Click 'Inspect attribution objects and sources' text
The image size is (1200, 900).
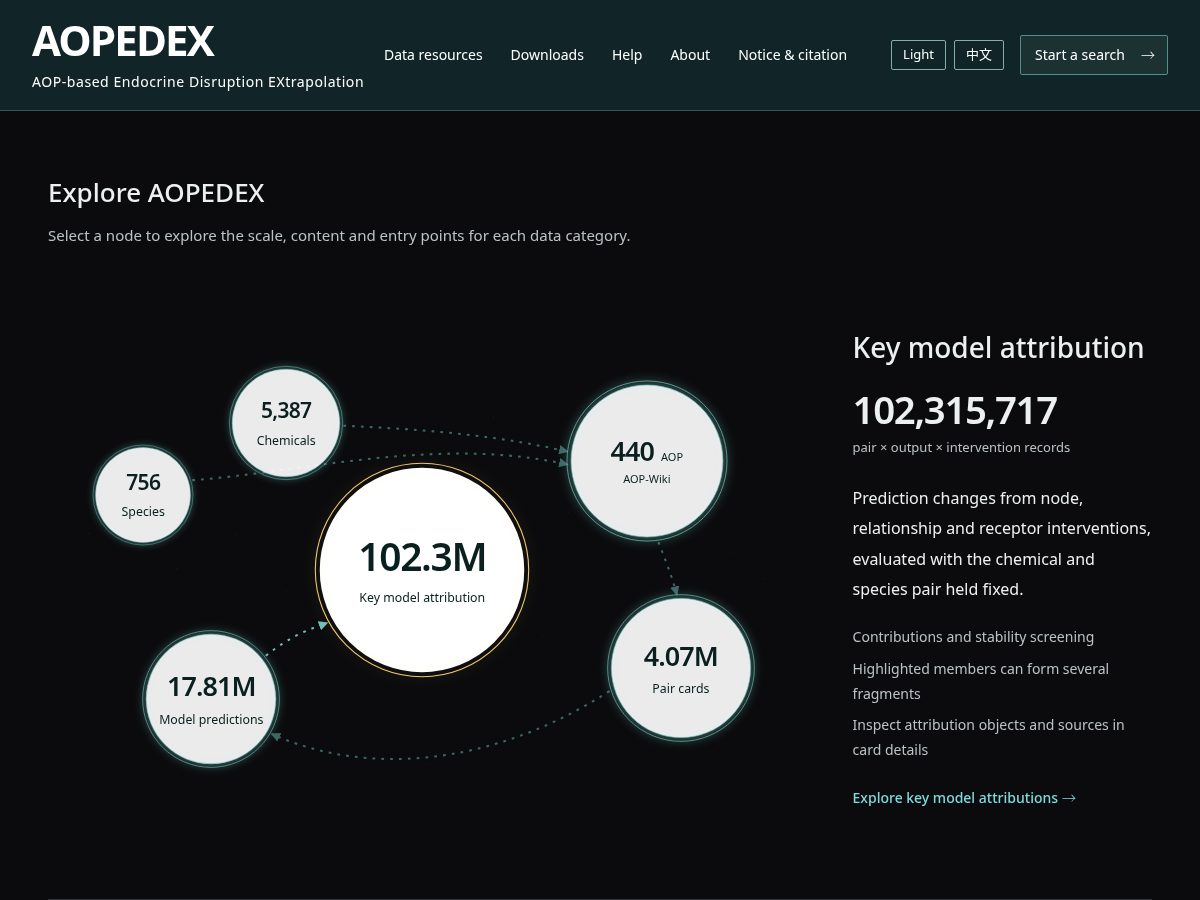(988, 737)
